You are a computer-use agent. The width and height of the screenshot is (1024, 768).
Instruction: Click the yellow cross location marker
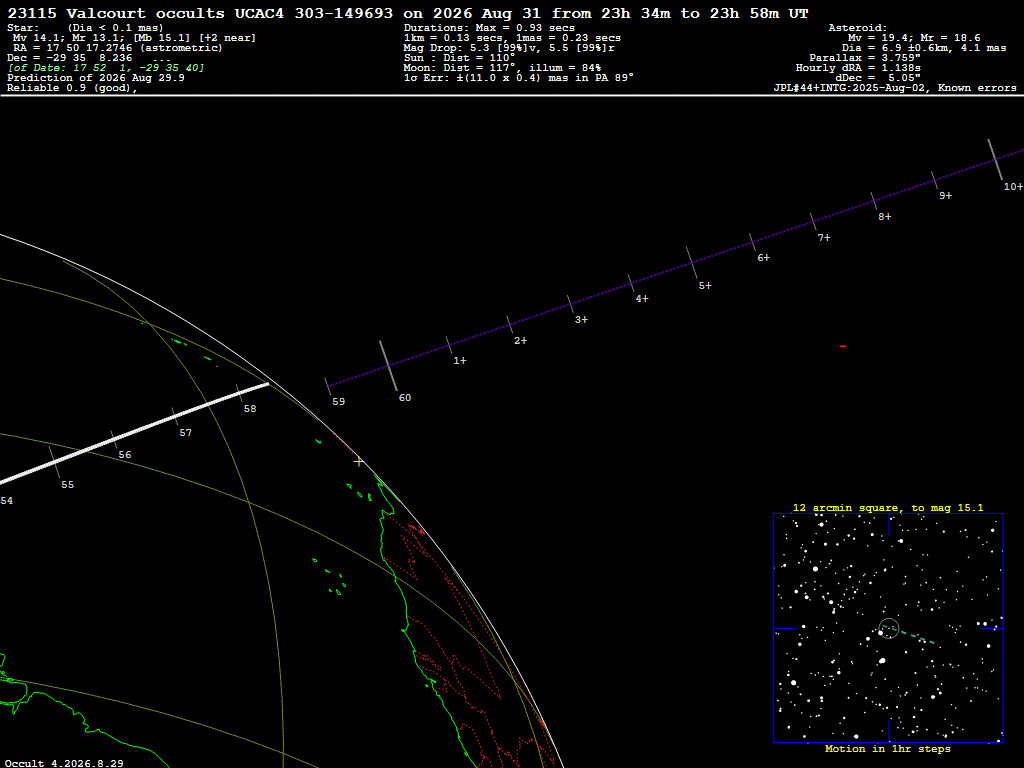point(359,462)
